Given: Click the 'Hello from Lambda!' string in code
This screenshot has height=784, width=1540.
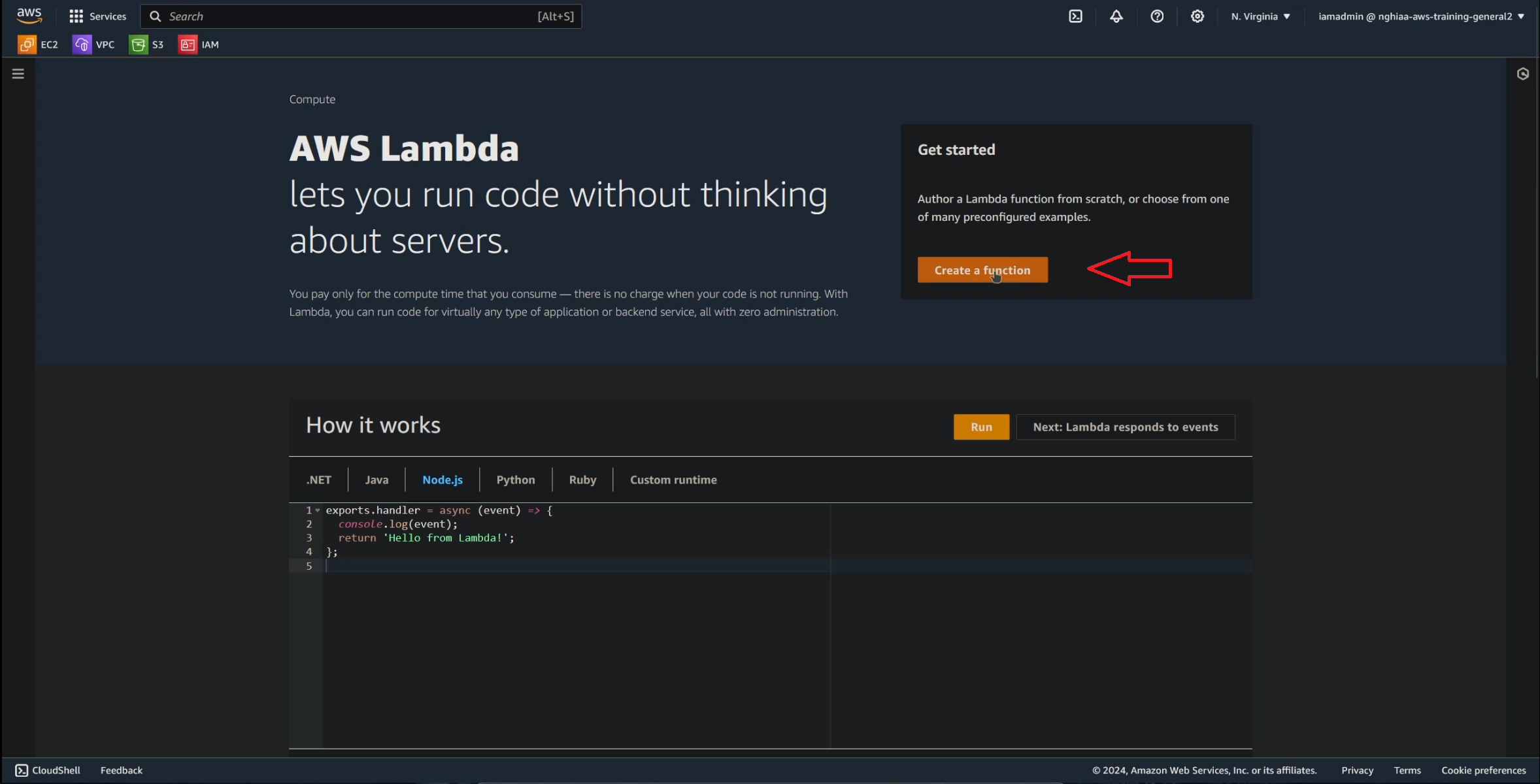Looking at the screenshot, I should pyautogui.click(x=446, y=538).
